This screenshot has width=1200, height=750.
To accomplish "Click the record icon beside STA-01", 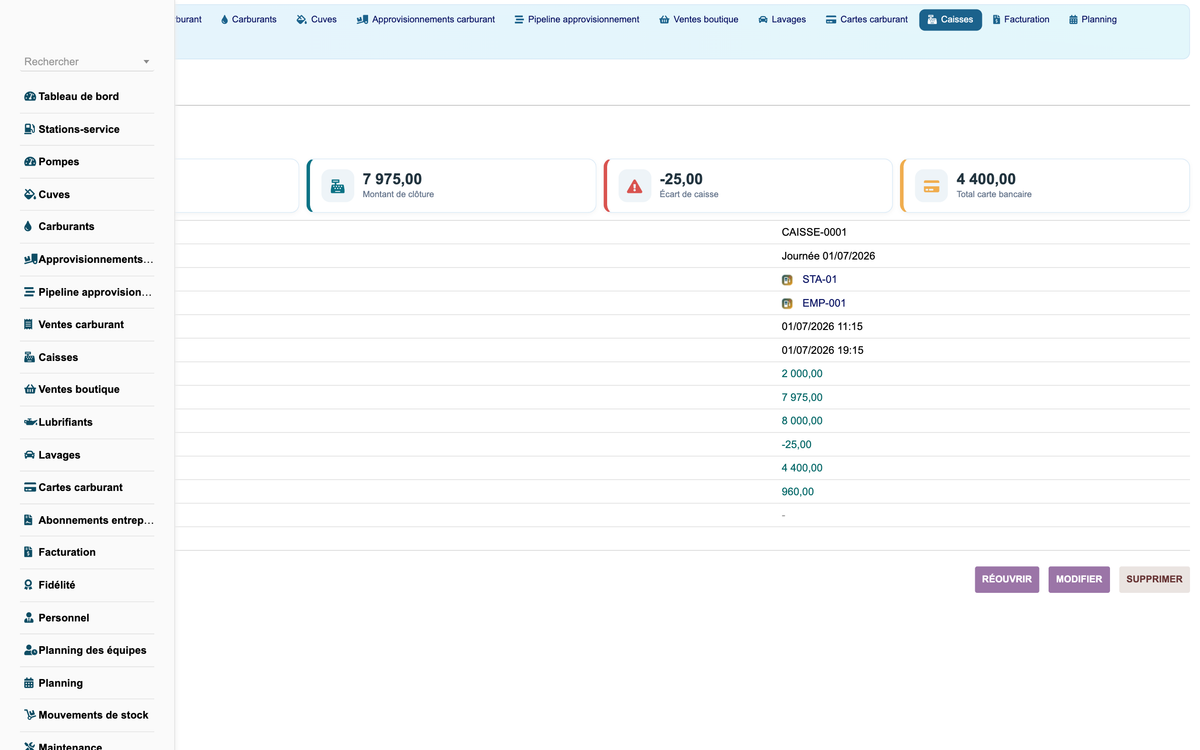I will coord(787,280).
